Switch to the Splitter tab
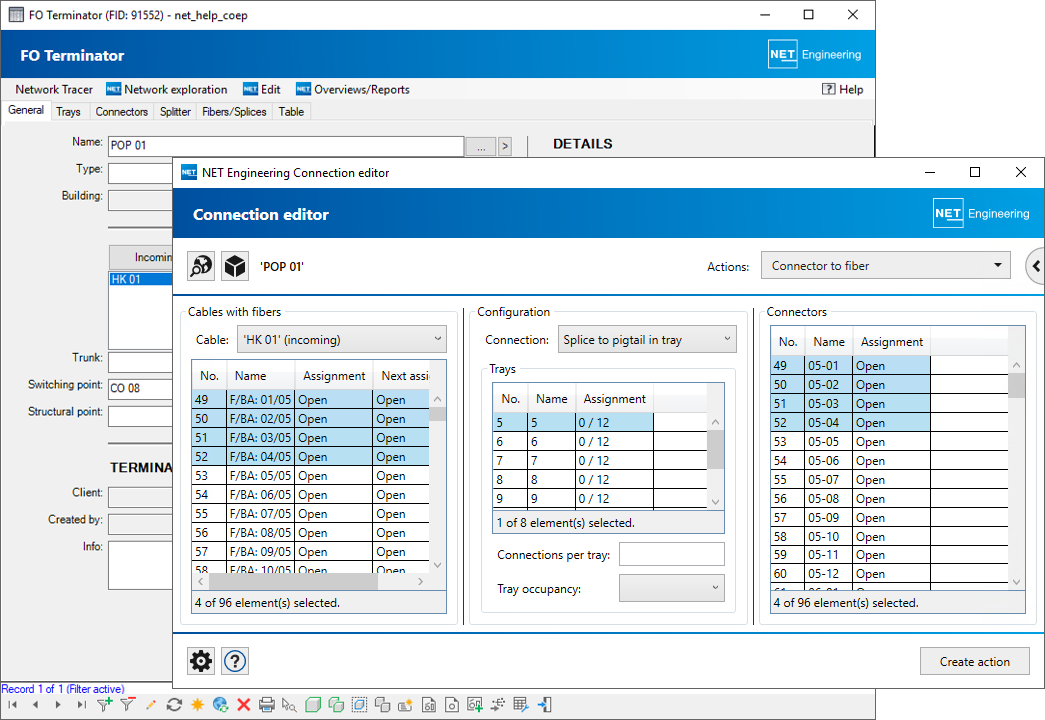The image size is (1045, 720). 175,111
